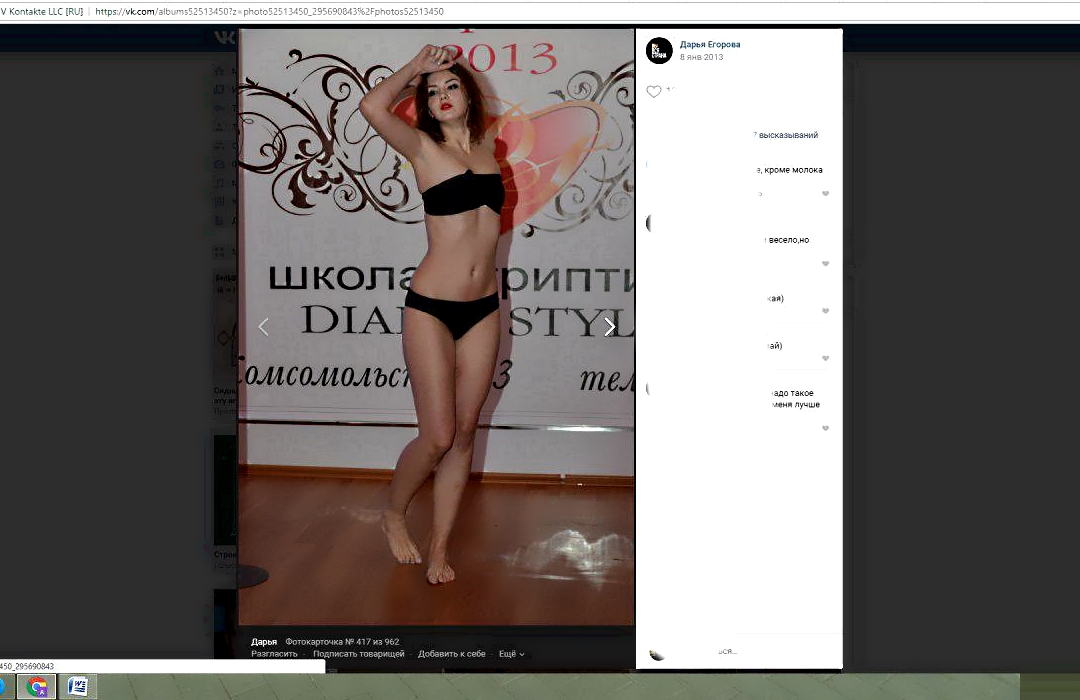Screen dimensions: 1080x700
Task: Open Chrome from the Windows taskbar
Action: [38, 687]
